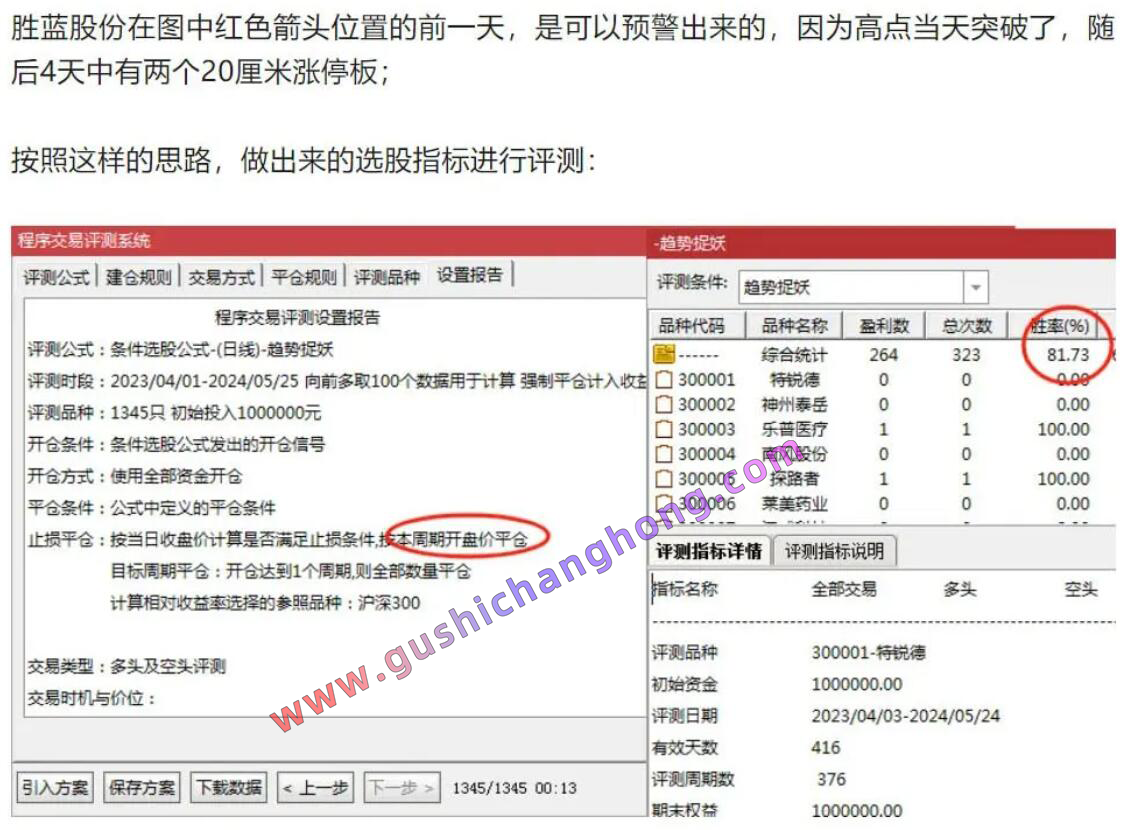
Task: Sort by 盈利数 column header
Action: coord(883,325)
